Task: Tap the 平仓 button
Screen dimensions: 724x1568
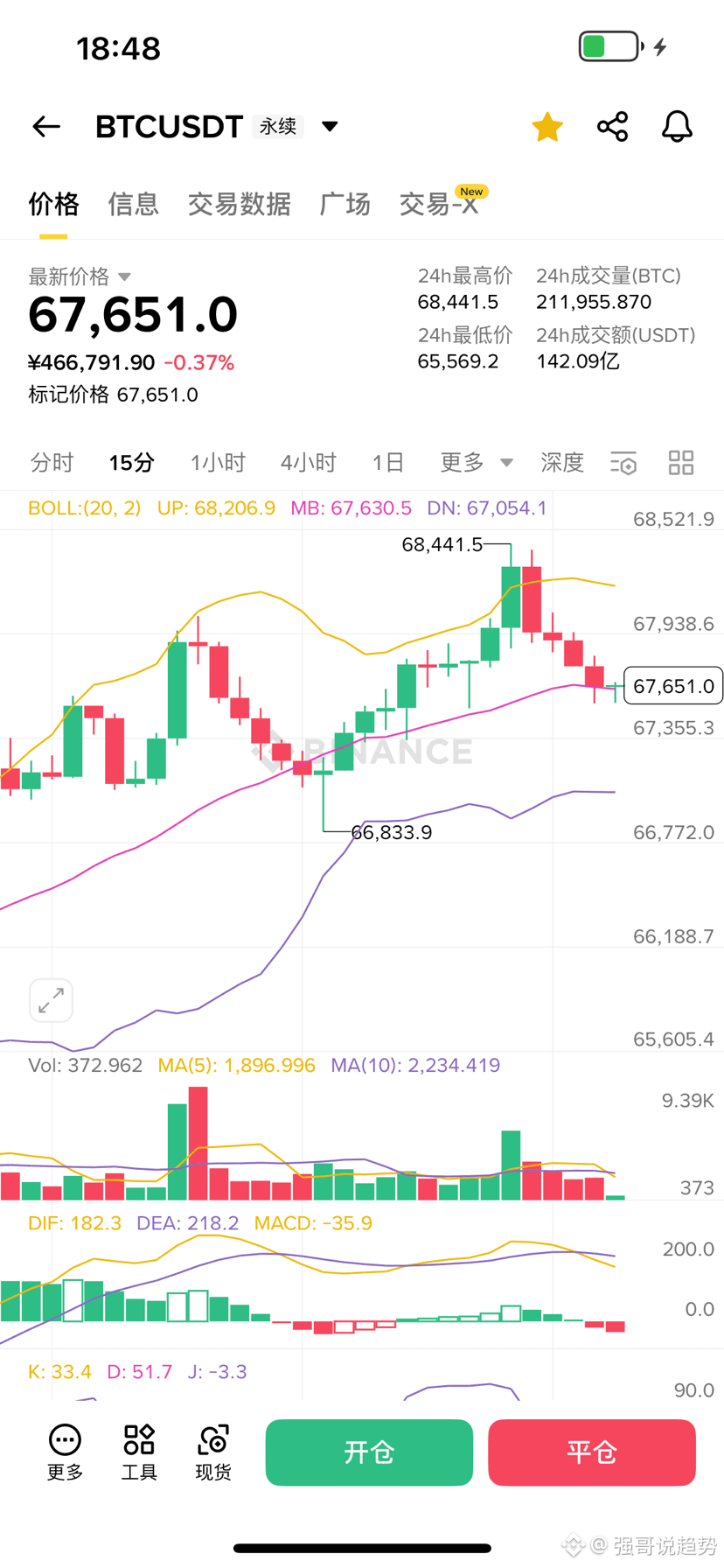Action: pos(592,1452)
